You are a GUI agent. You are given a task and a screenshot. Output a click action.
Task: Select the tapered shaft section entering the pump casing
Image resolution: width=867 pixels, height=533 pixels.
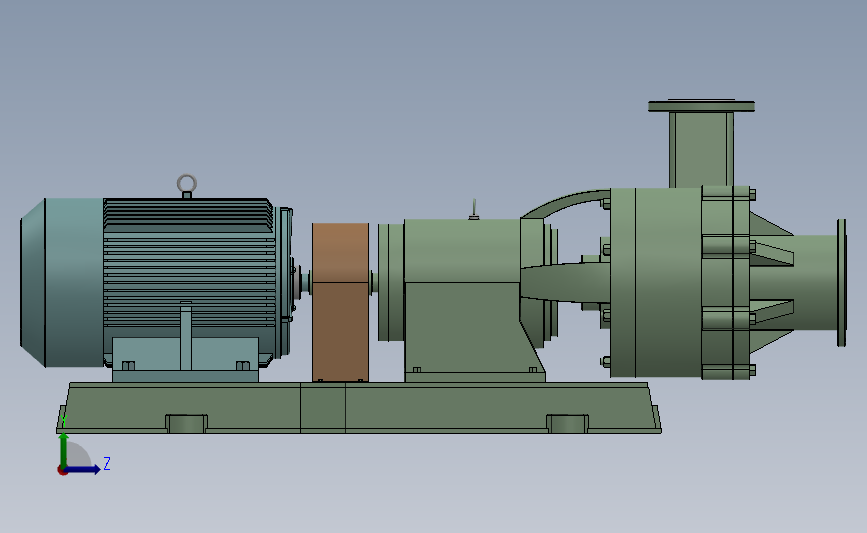coord(565,283)
